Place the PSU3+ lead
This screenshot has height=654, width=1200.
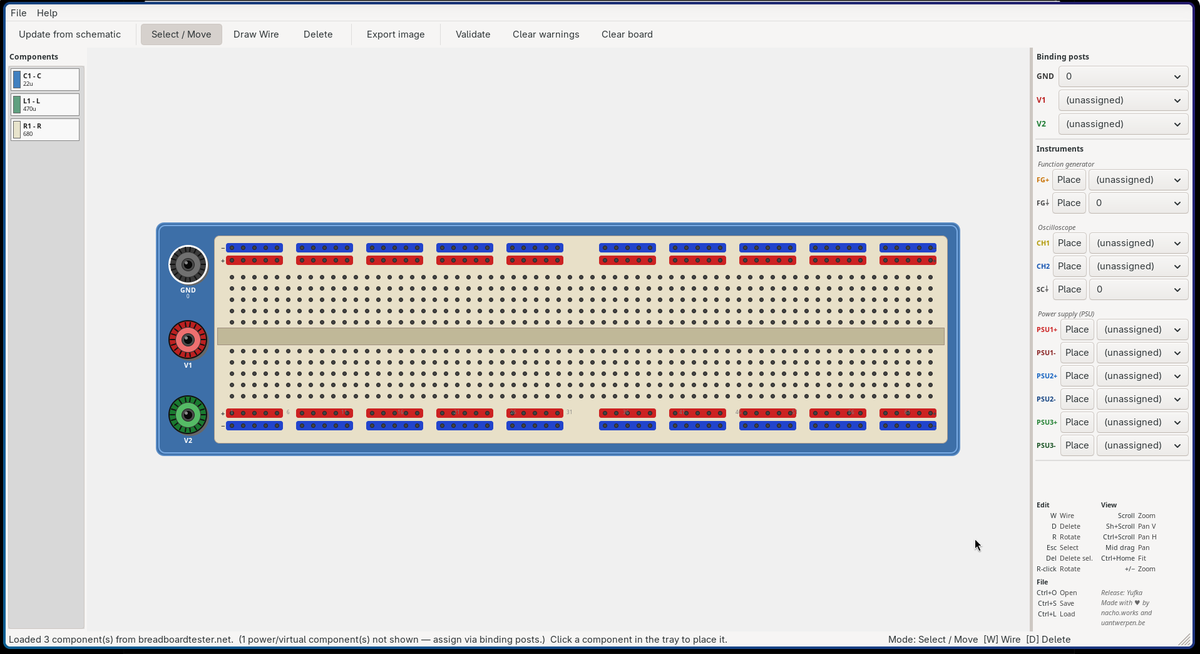click(1077, 422)
